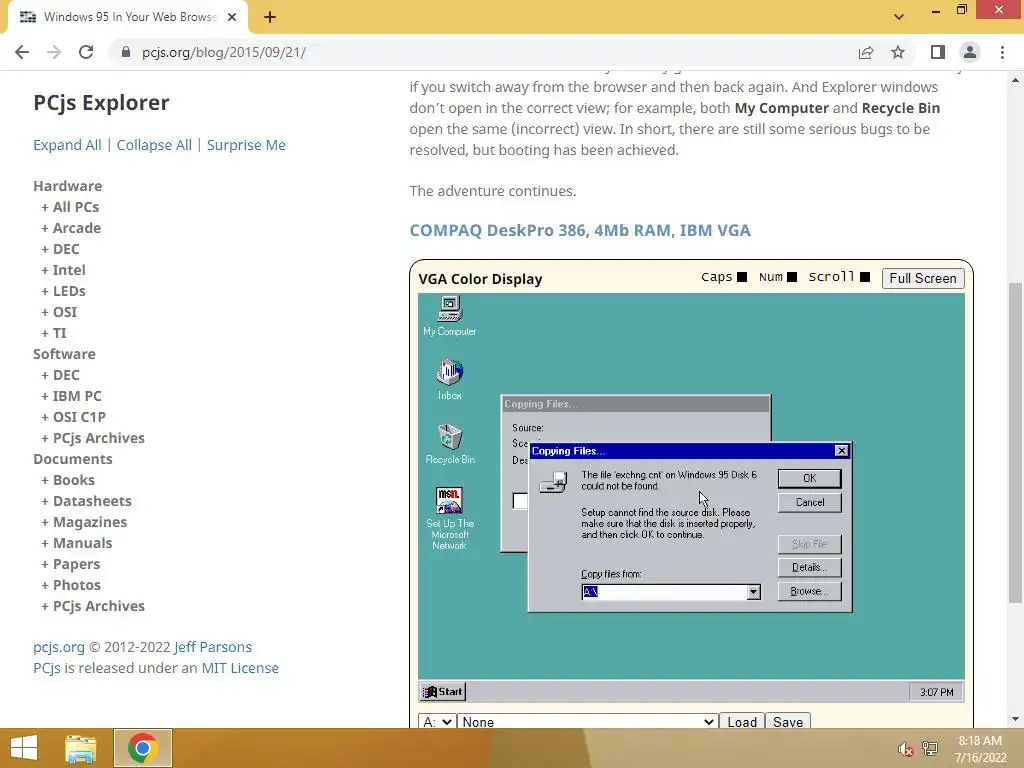Bookmark this page with star icon

[x=898, y=52]
